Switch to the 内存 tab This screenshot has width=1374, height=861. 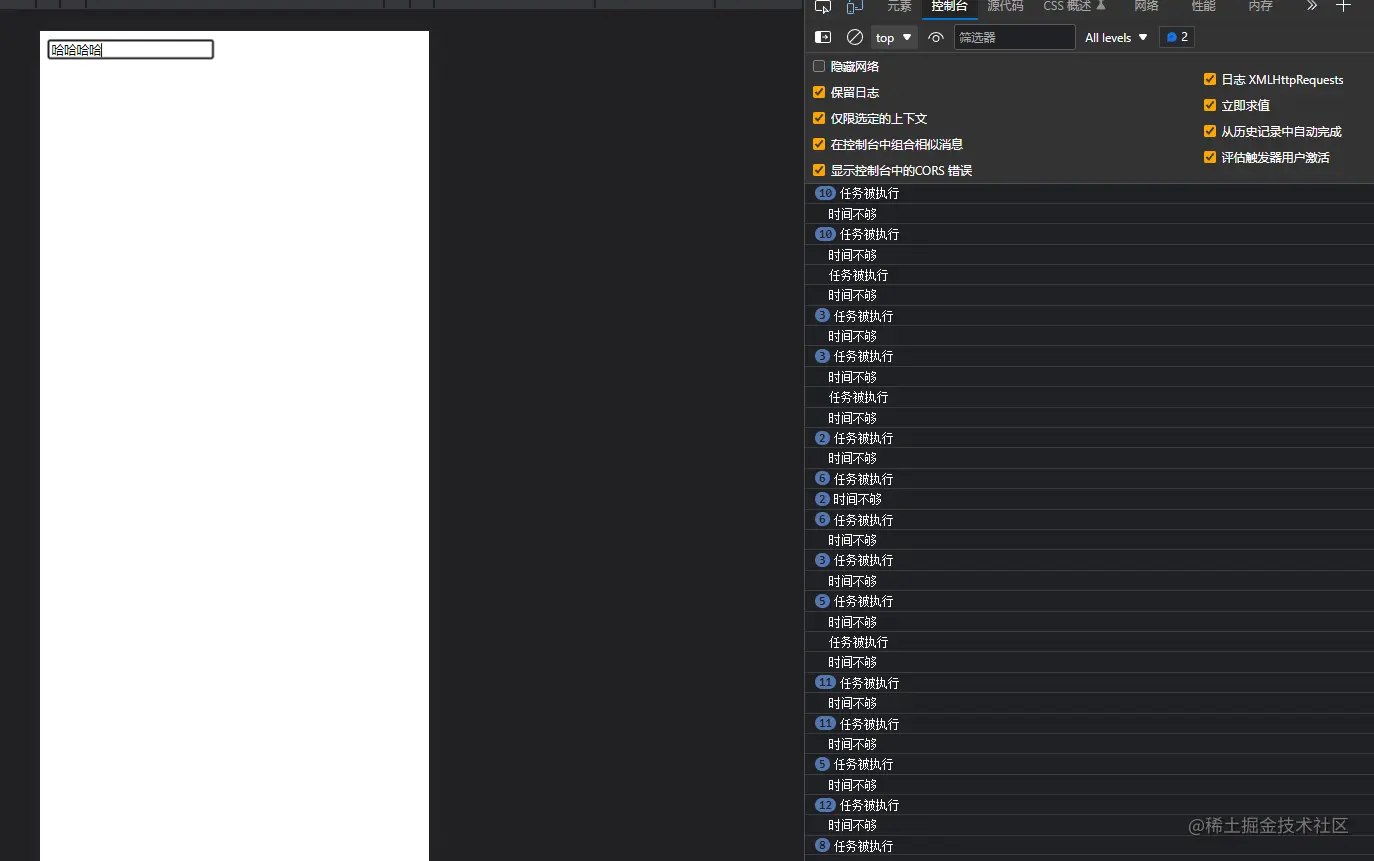pos(1260,6)
